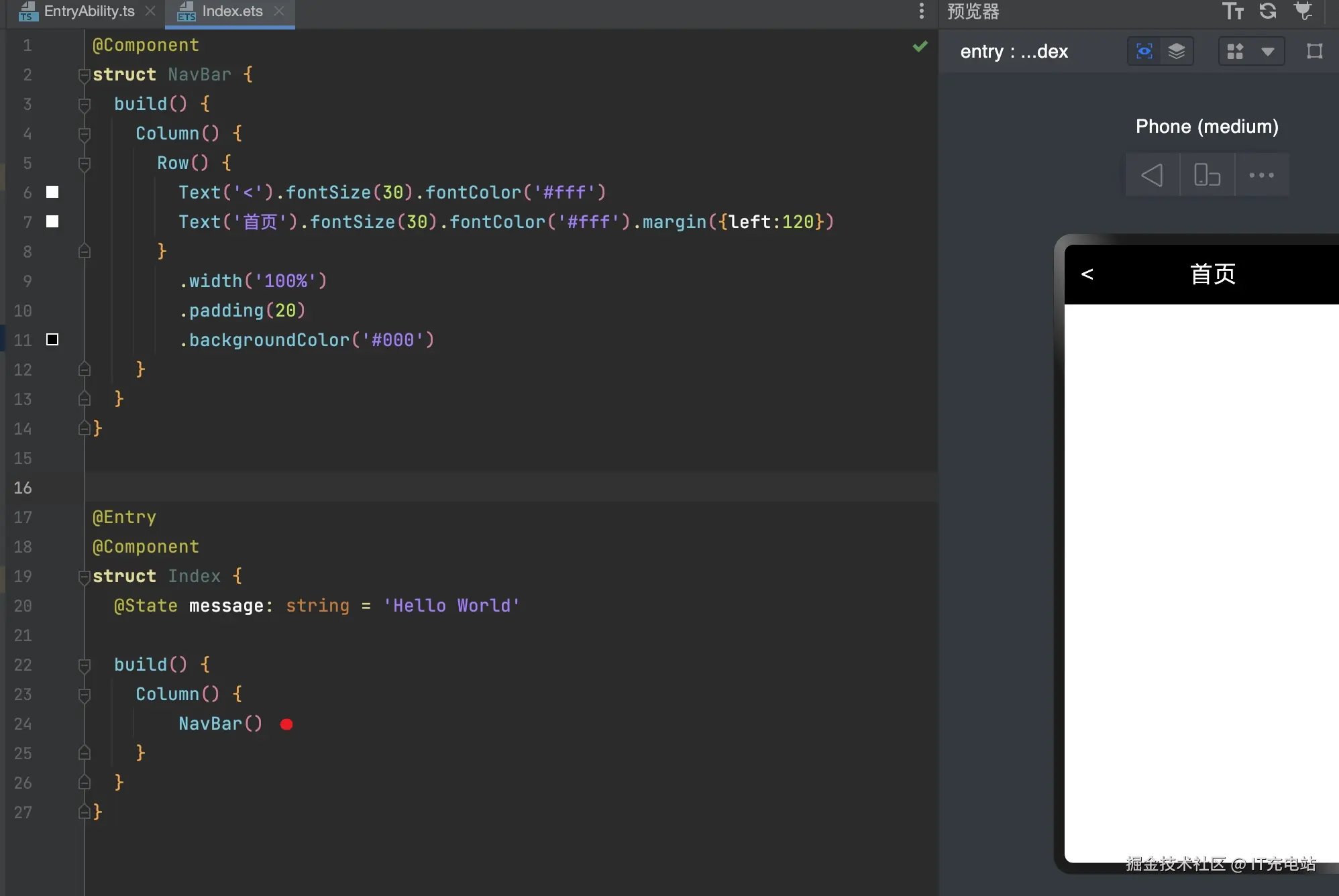The image size is (1339, 896).
Task: Click the back arrow in phone preview
Action: [x=1087, y=274]
